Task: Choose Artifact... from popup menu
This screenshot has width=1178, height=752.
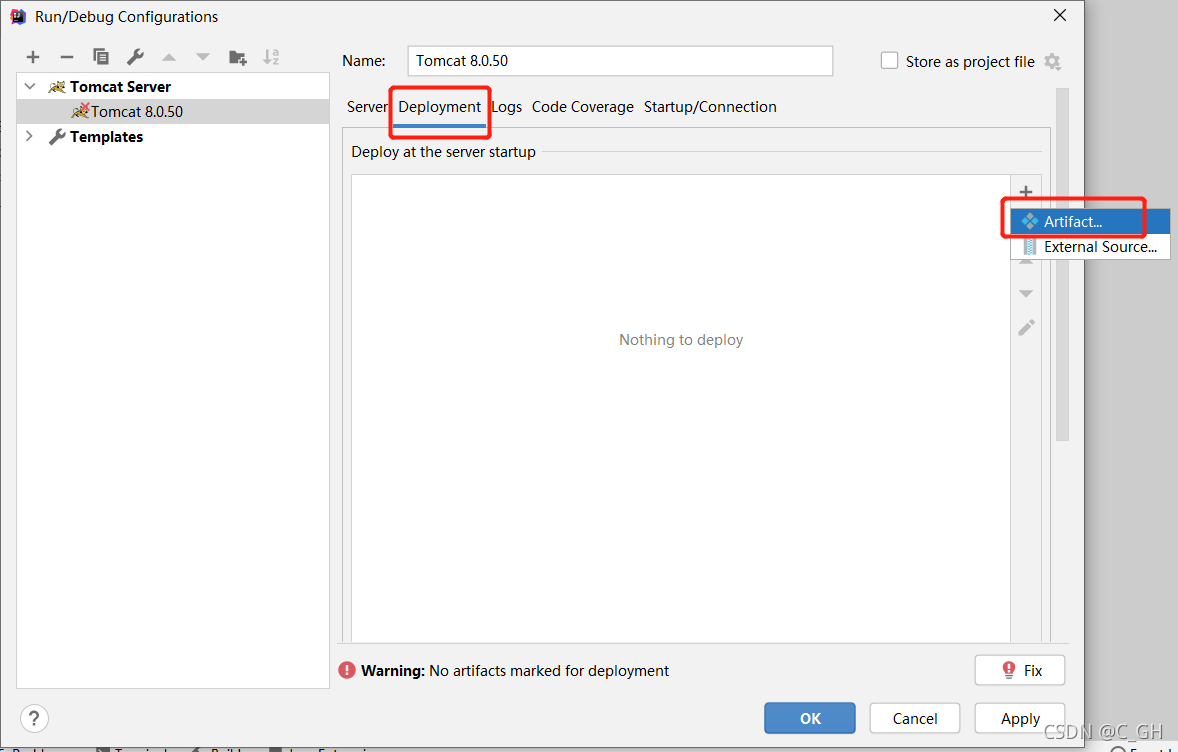Action: click(x=1090, y=222)
